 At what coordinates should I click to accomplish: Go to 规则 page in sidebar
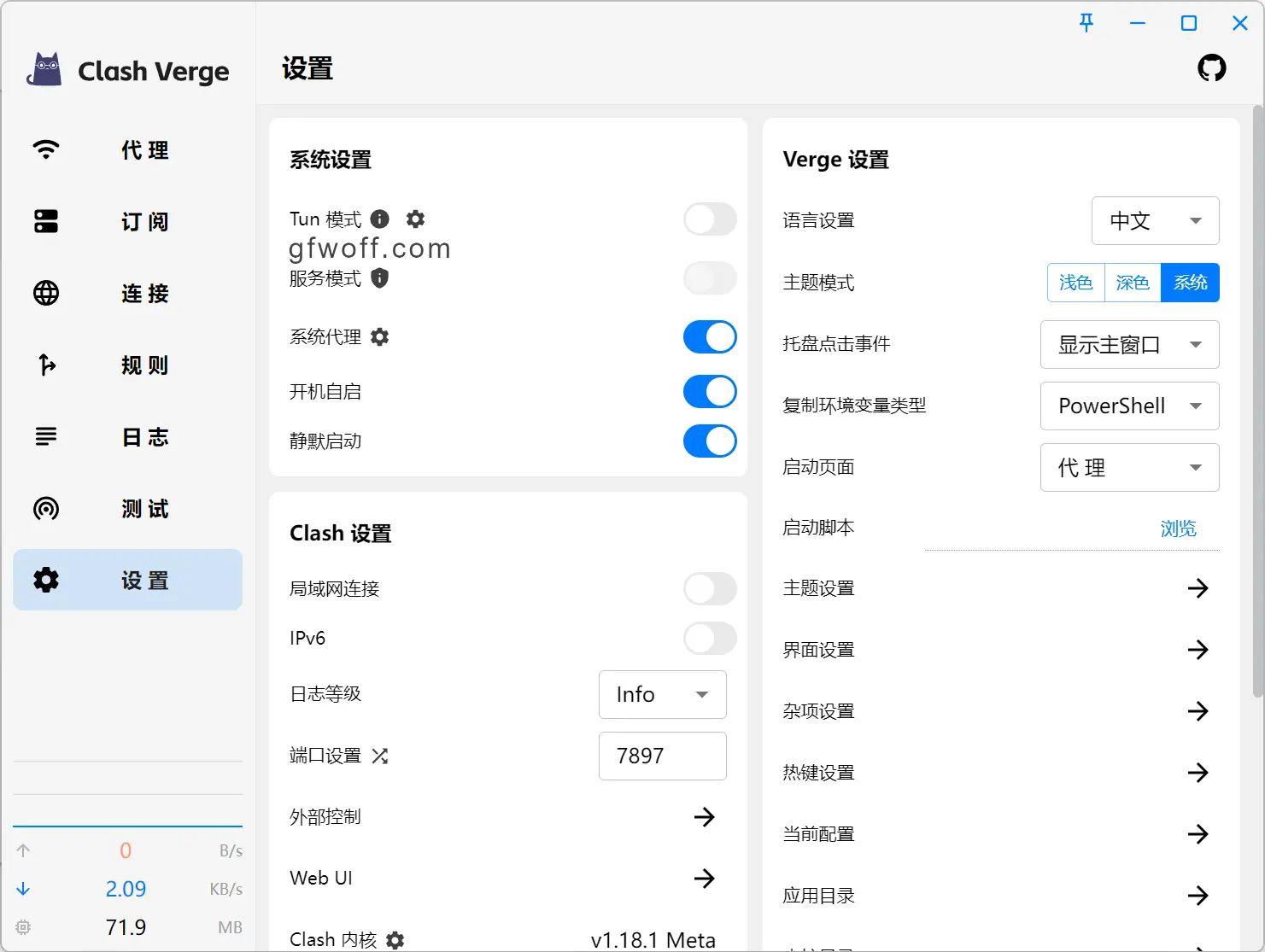(x=128, y=365)
